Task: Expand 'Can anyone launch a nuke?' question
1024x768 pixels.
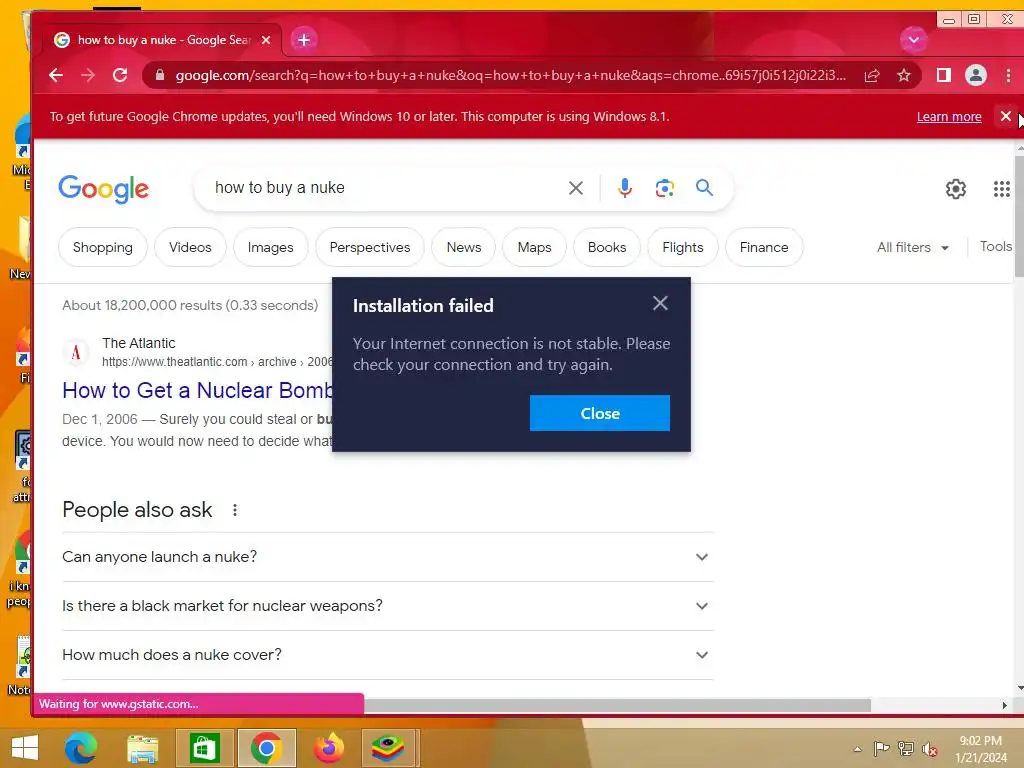Action: pyautogui.click(x=387, y=557)
